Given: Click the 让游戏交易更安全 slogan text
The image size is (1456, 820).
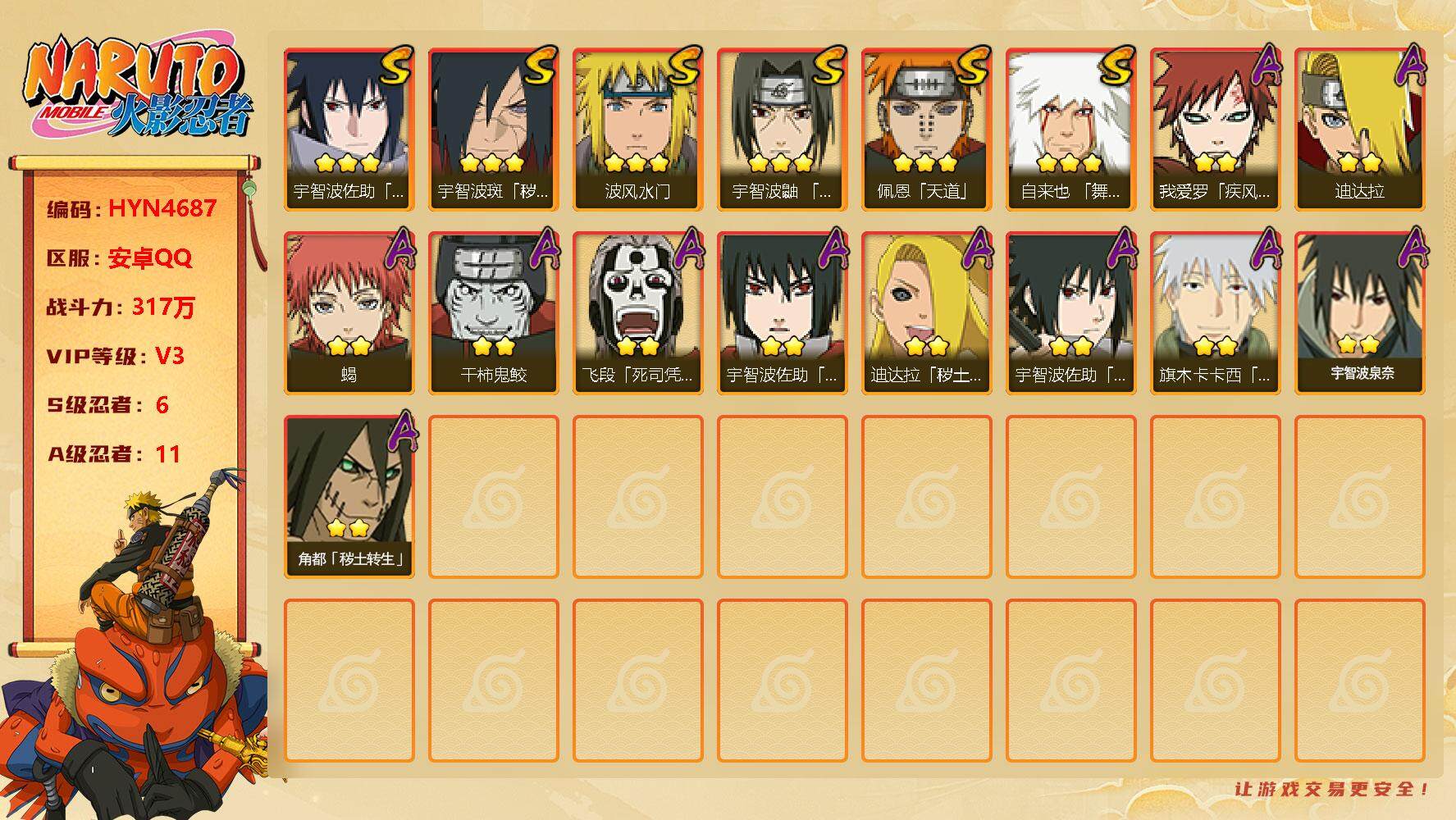Looking at the screenshot, I should tap(1332, 789).
